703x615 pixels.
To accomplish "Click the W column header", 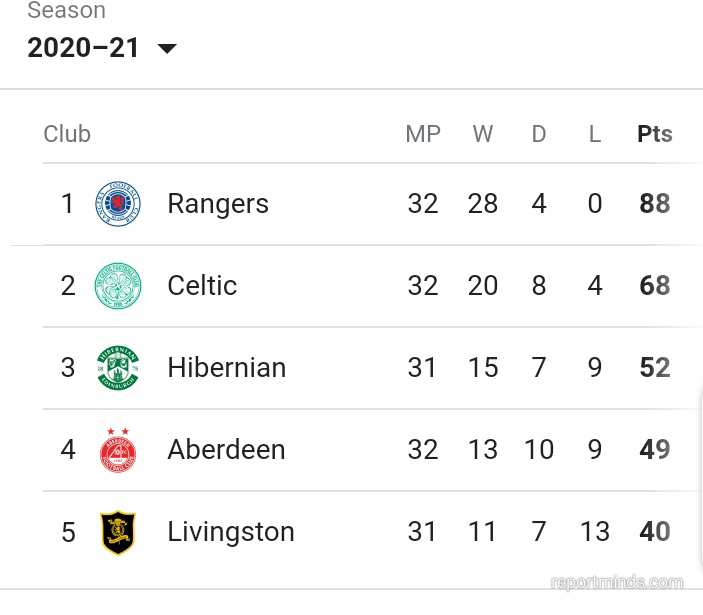I will [x=483, y=134].
